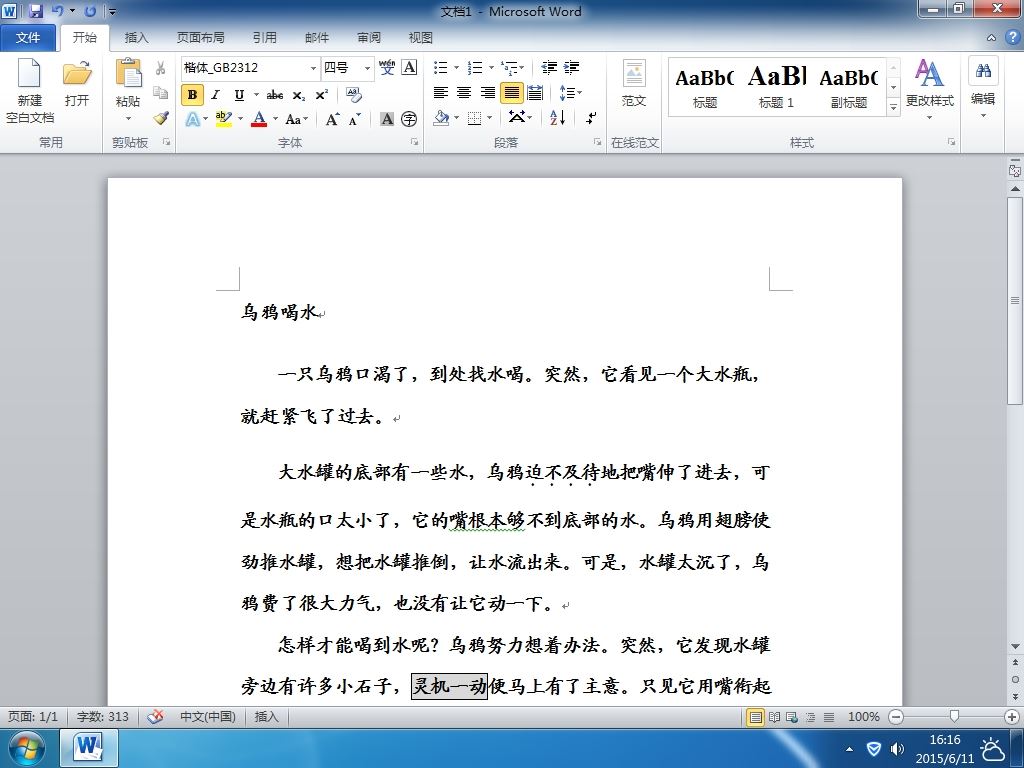This screenshot has width=1024, height=768.
Task: Click the character border icon
Action: [409, 67]
